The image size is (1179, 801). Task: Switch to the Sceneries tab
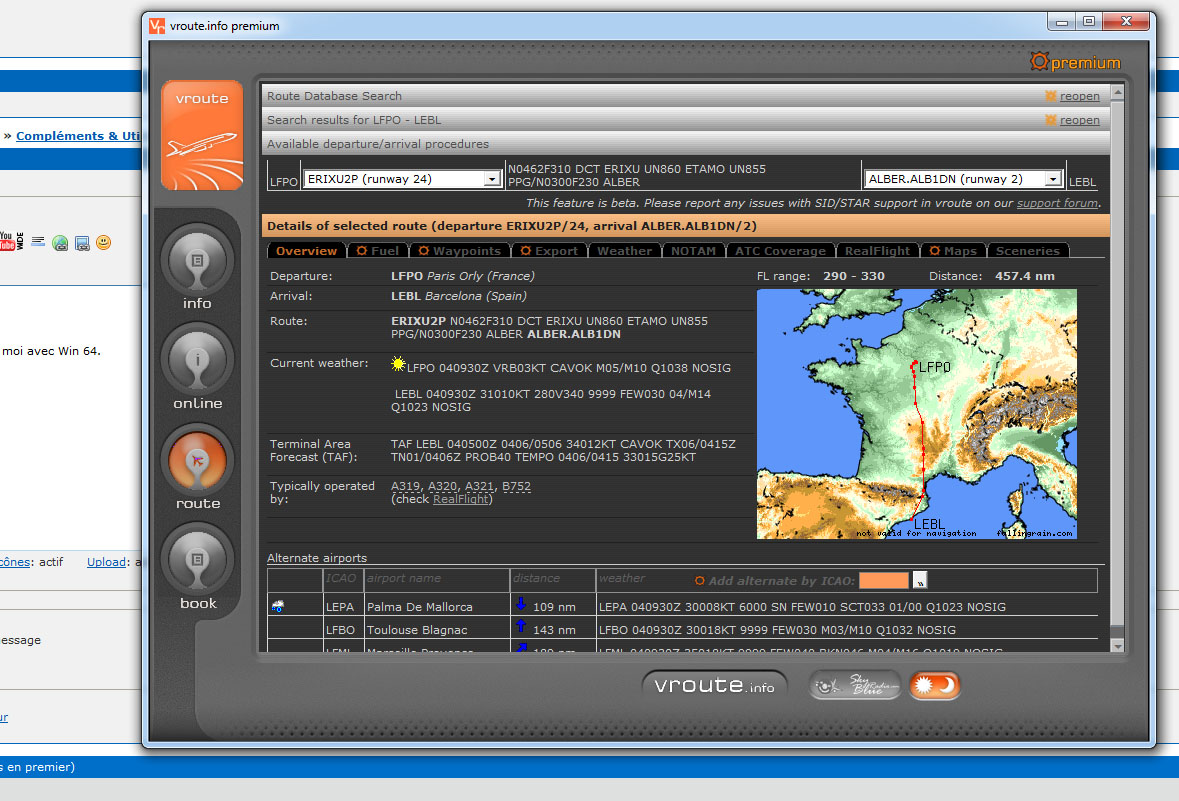tap(1027, 250)
